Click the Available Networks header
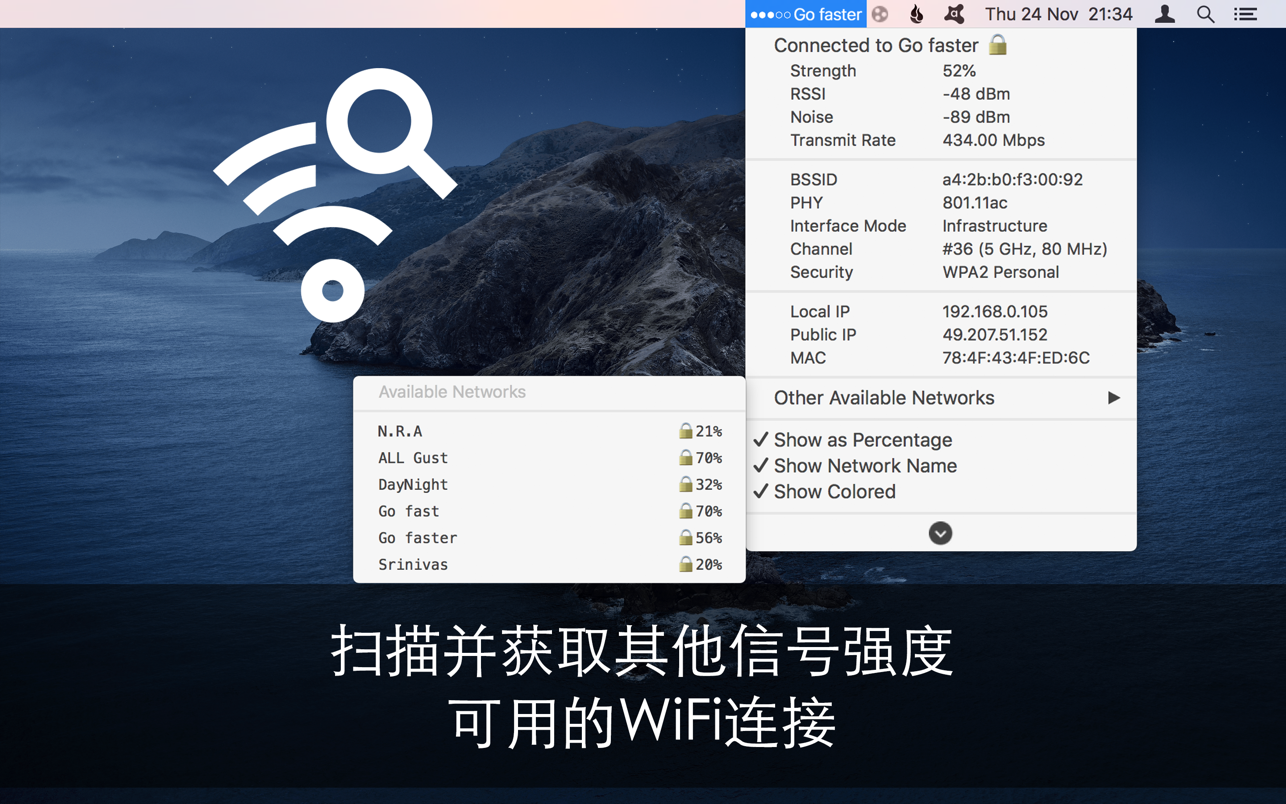 (x=452, y=392)
